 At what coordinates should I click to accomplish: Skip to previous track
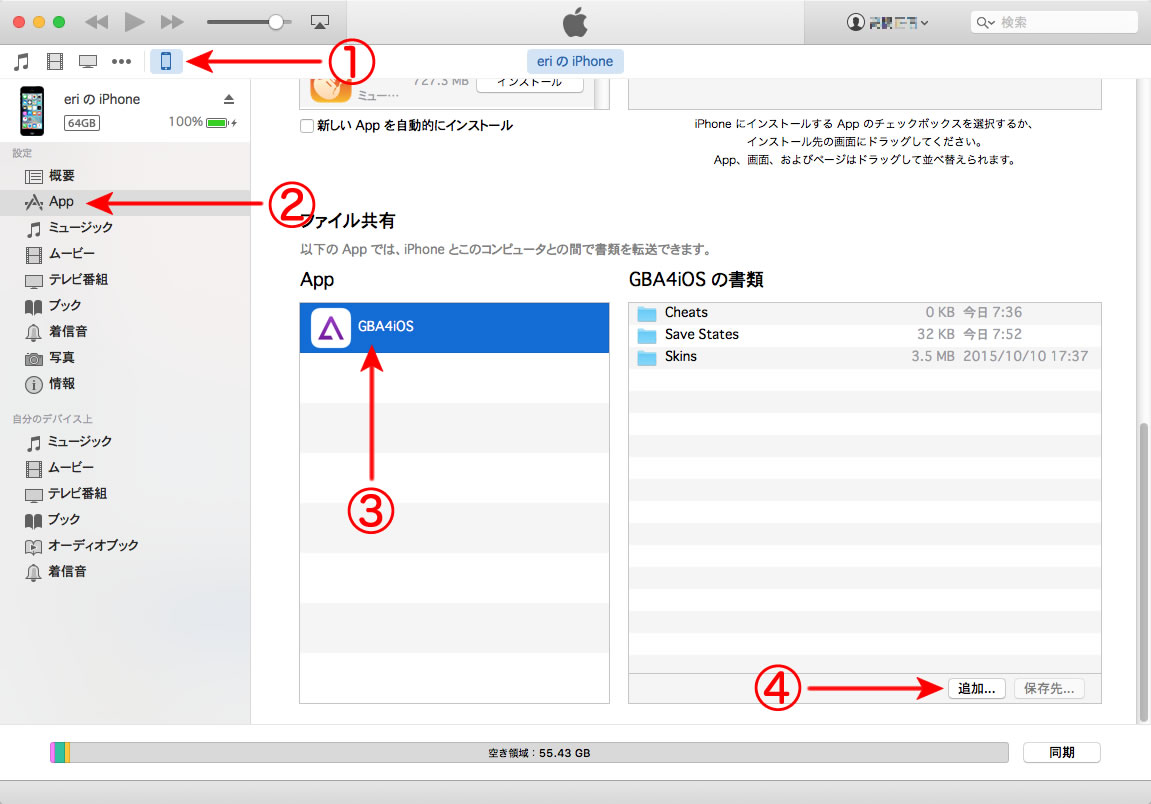97,22
